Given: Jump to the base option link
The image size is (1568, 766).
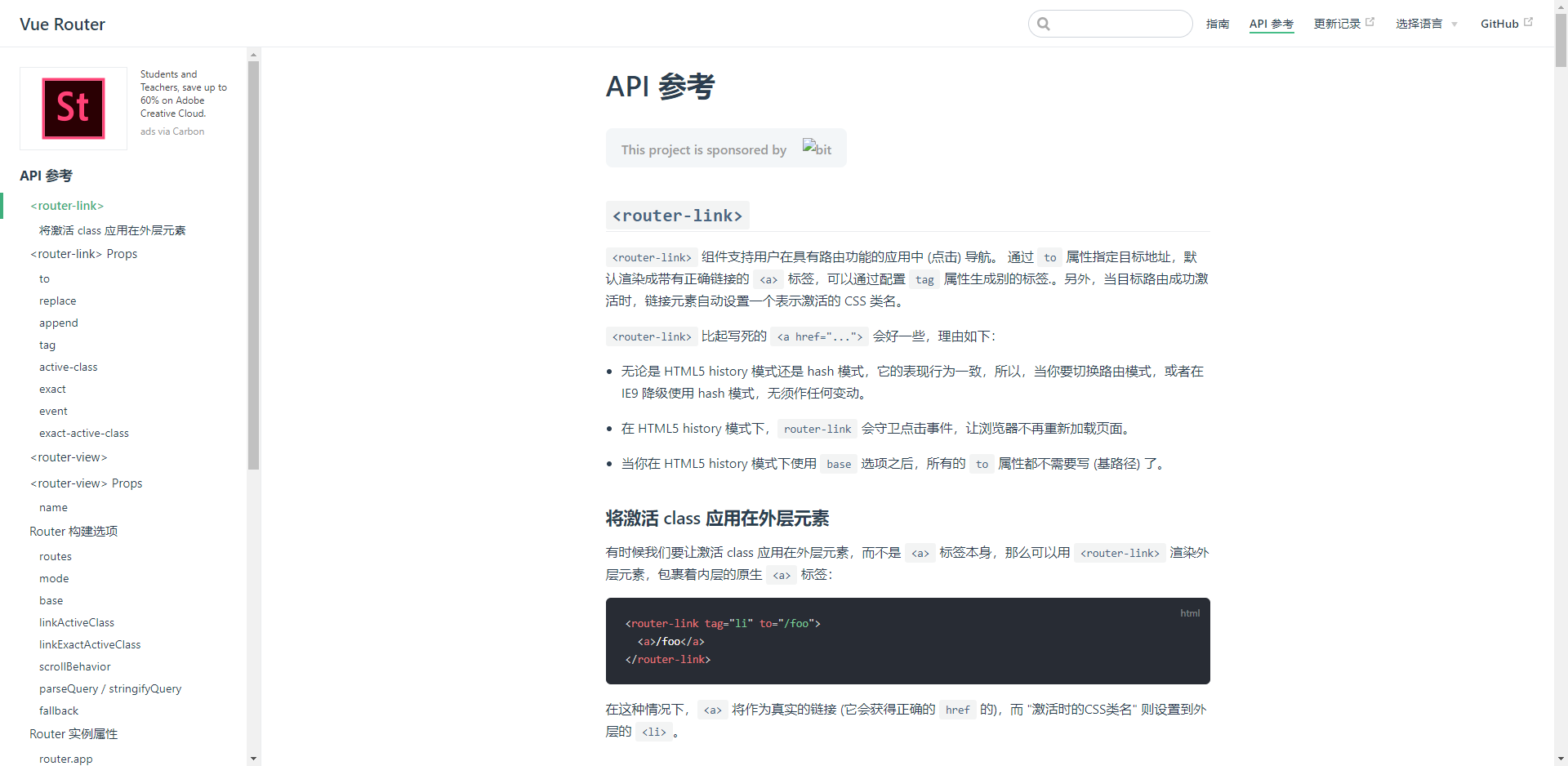Looking at the screenshot, I should pyautogui.click(x=51, y=600).
